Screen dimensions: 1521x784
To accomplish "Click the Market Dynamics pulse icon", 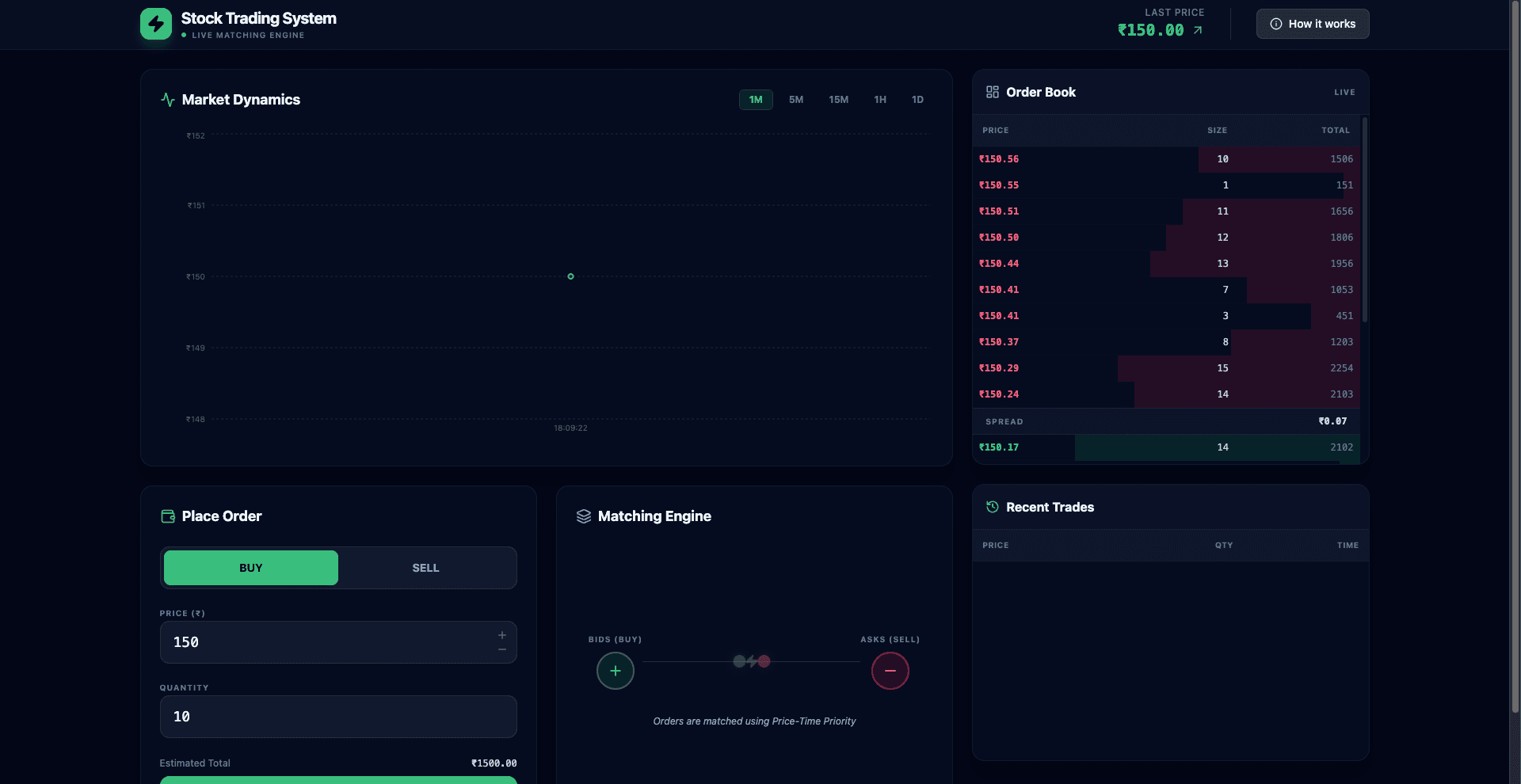I will tap(168, 100).
